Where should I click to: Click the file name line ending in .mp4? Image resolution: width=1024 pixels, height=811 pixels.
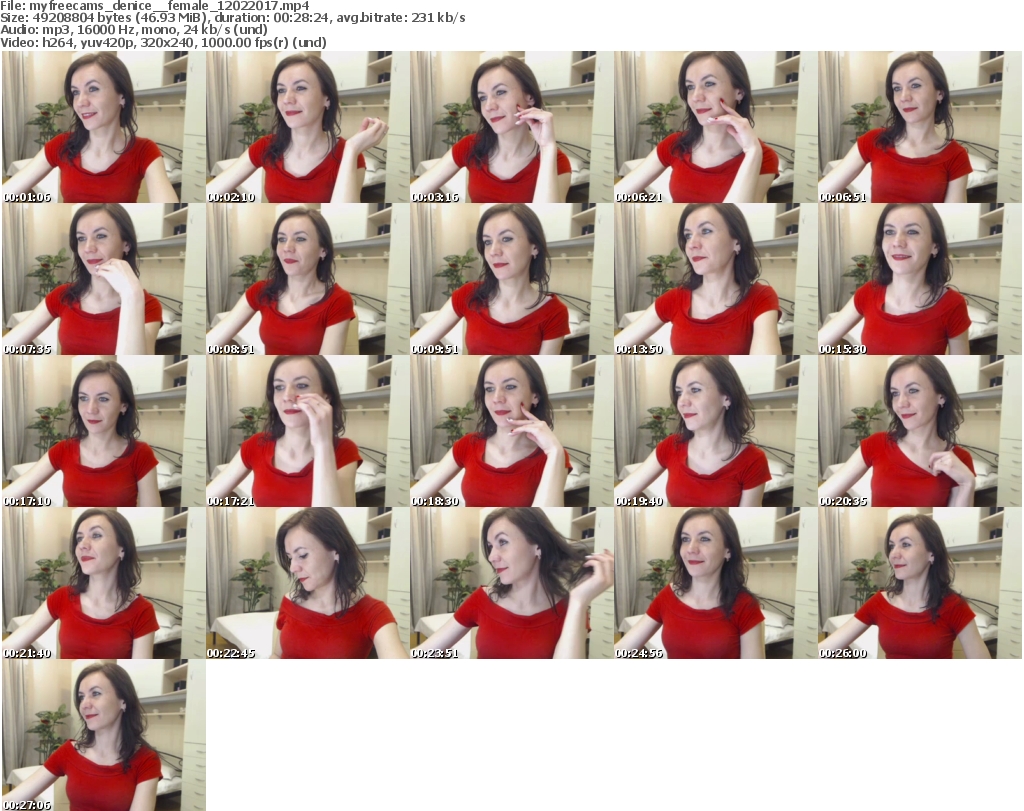click(155, 6)
